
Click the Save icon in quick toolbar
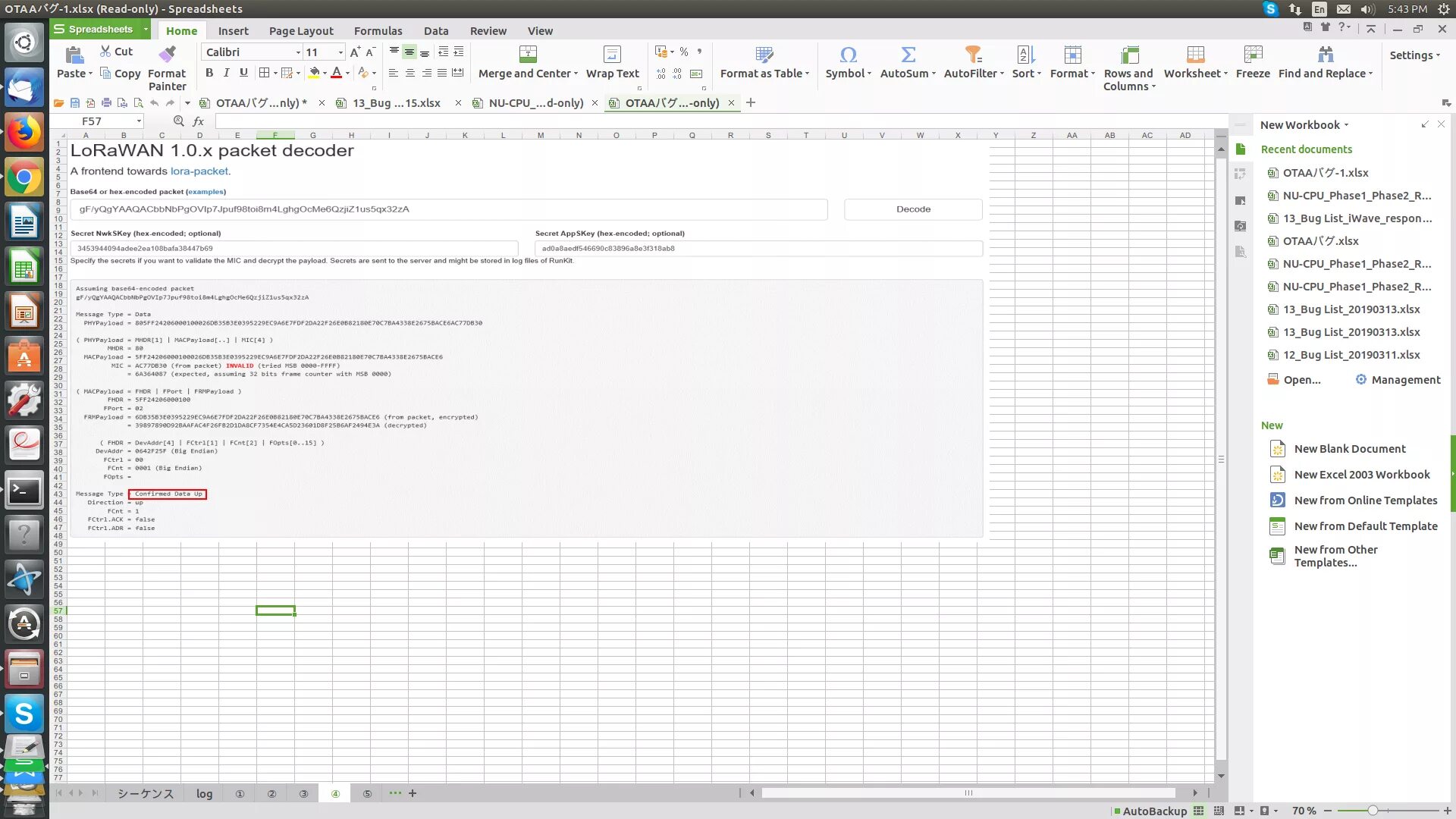click(x=74, y=103)
